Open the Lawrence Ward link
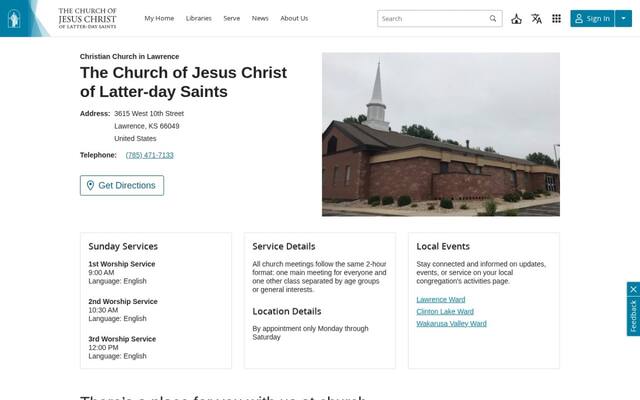The height and width of the screenshot is (400, 640). [441, 300]
